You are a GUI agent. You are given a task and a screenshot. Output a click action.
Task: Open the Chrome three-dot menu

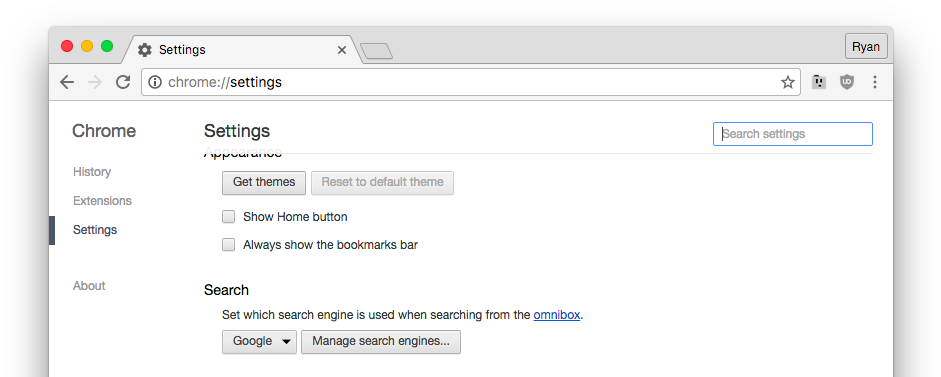(x=874, y=82)
